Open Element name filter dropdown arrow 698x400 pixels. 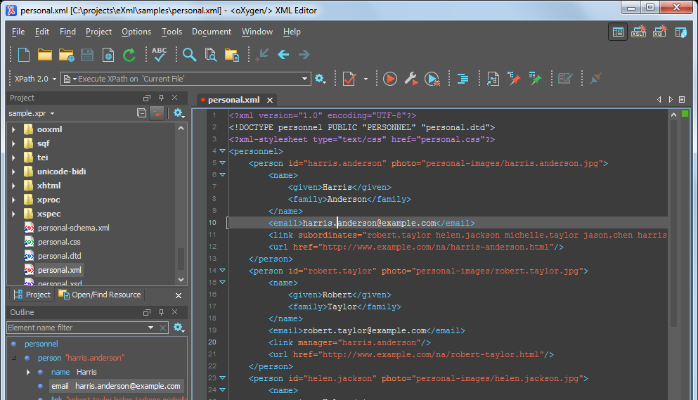click(x=150, y=328)
